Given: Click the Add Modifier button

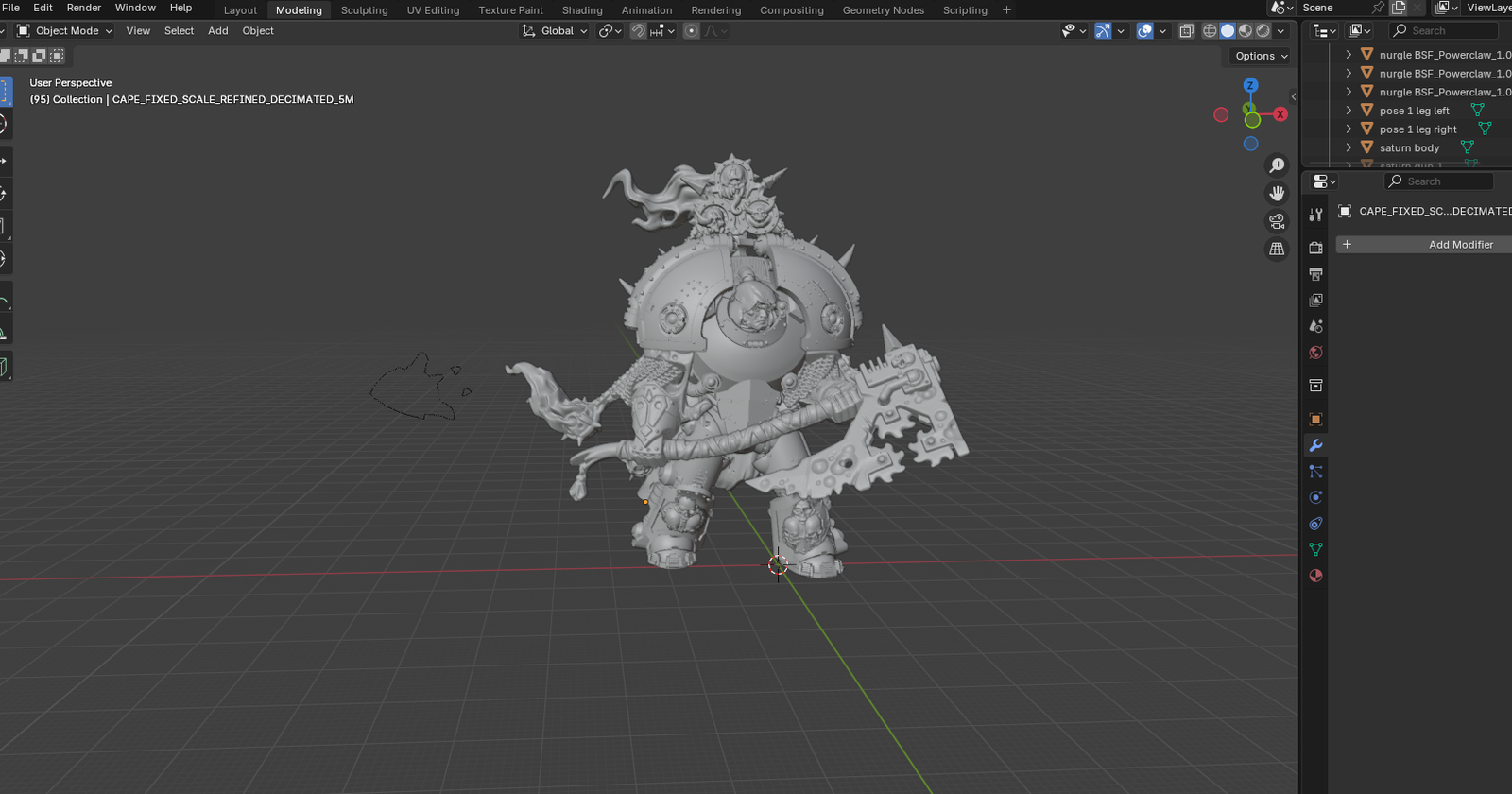Looking at the screenshot, I should pos(1424,245).
